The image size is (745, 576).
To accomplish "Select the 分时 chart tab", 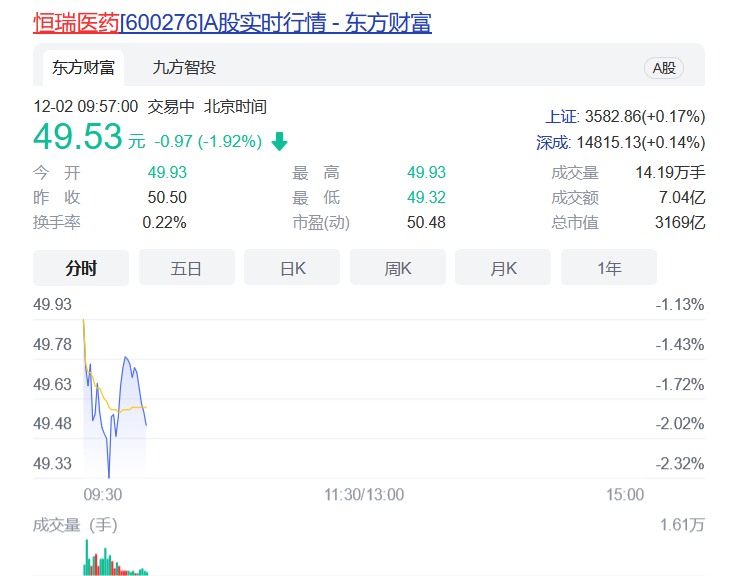I will [x=81, y=268].
